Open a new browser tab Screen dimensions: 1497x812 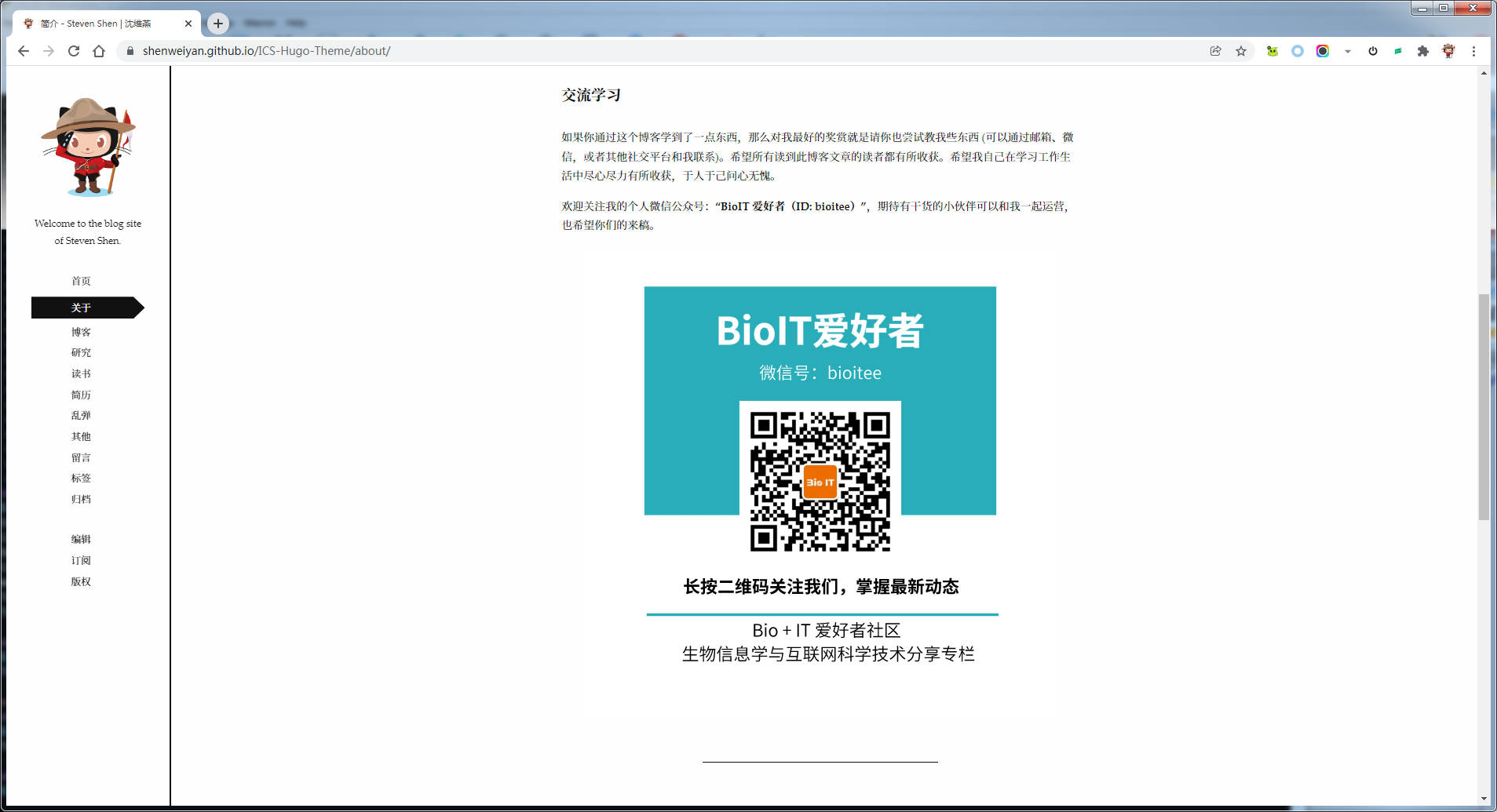(218, 24)
